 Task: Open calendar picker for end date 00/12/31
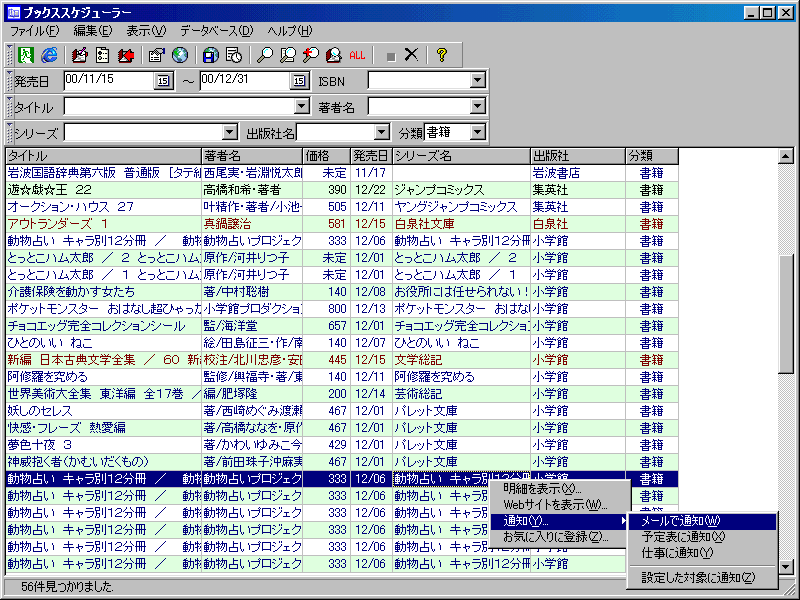(299, 81)
